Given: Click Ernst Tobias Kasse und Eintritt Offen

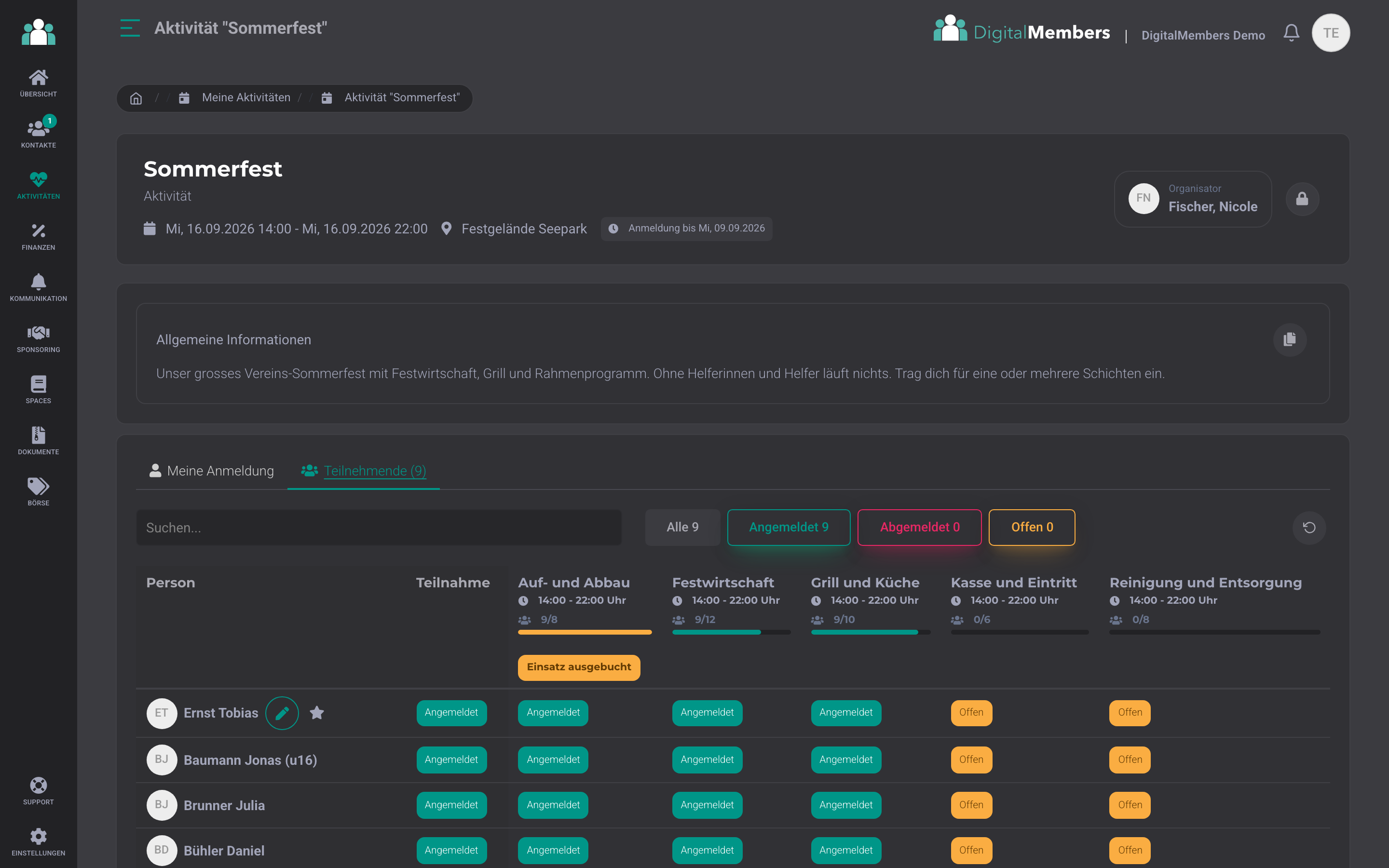Looking at the screenshot, I should 971,712.
